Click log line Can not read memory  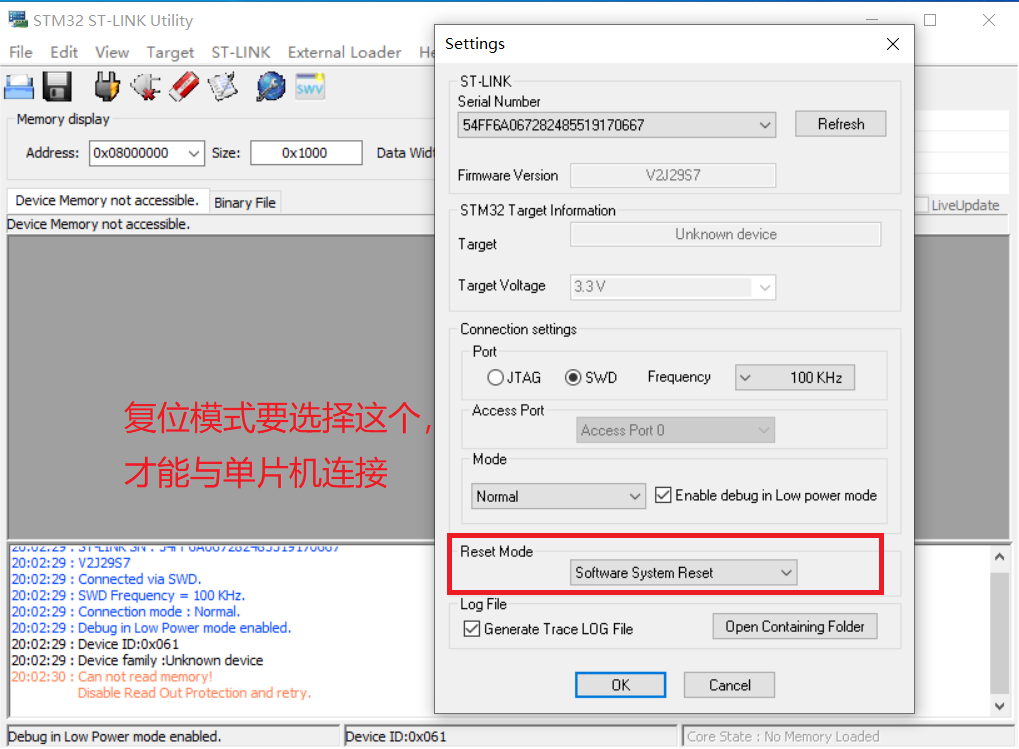(x=112, y=677)
